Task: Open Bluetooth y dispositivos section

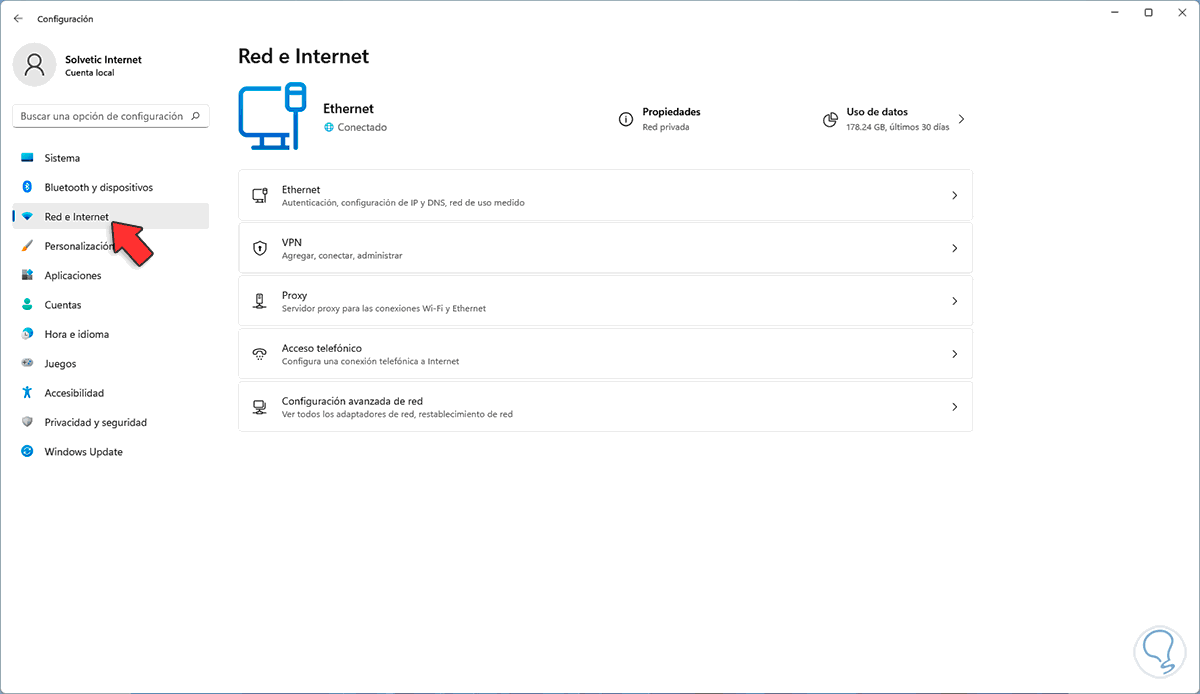Action: (111, 187)
